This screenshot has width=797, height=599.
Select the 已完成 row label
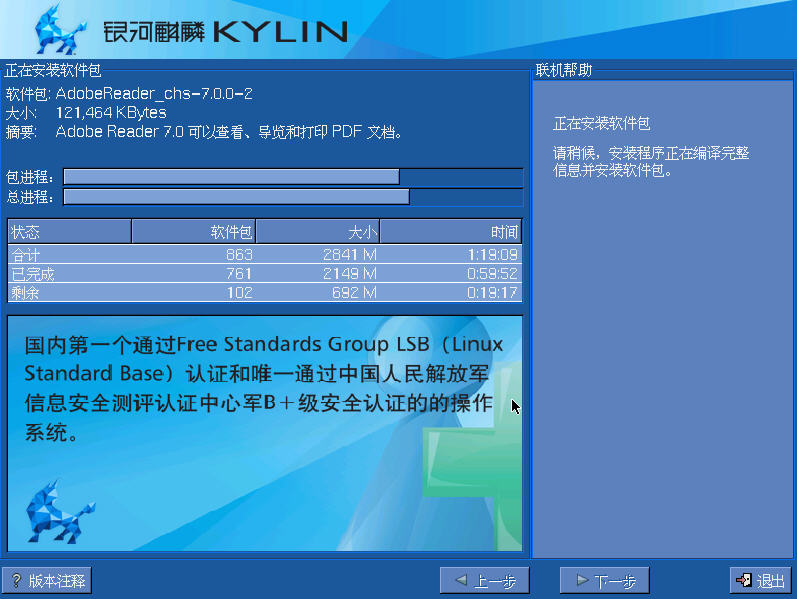(x=33, y=274)
